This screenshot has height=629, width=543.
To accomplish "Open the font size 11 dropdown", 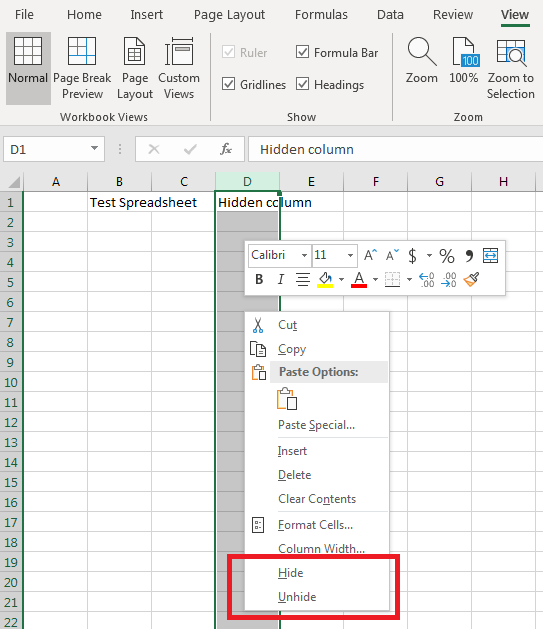I will click(x=350, y=256).
